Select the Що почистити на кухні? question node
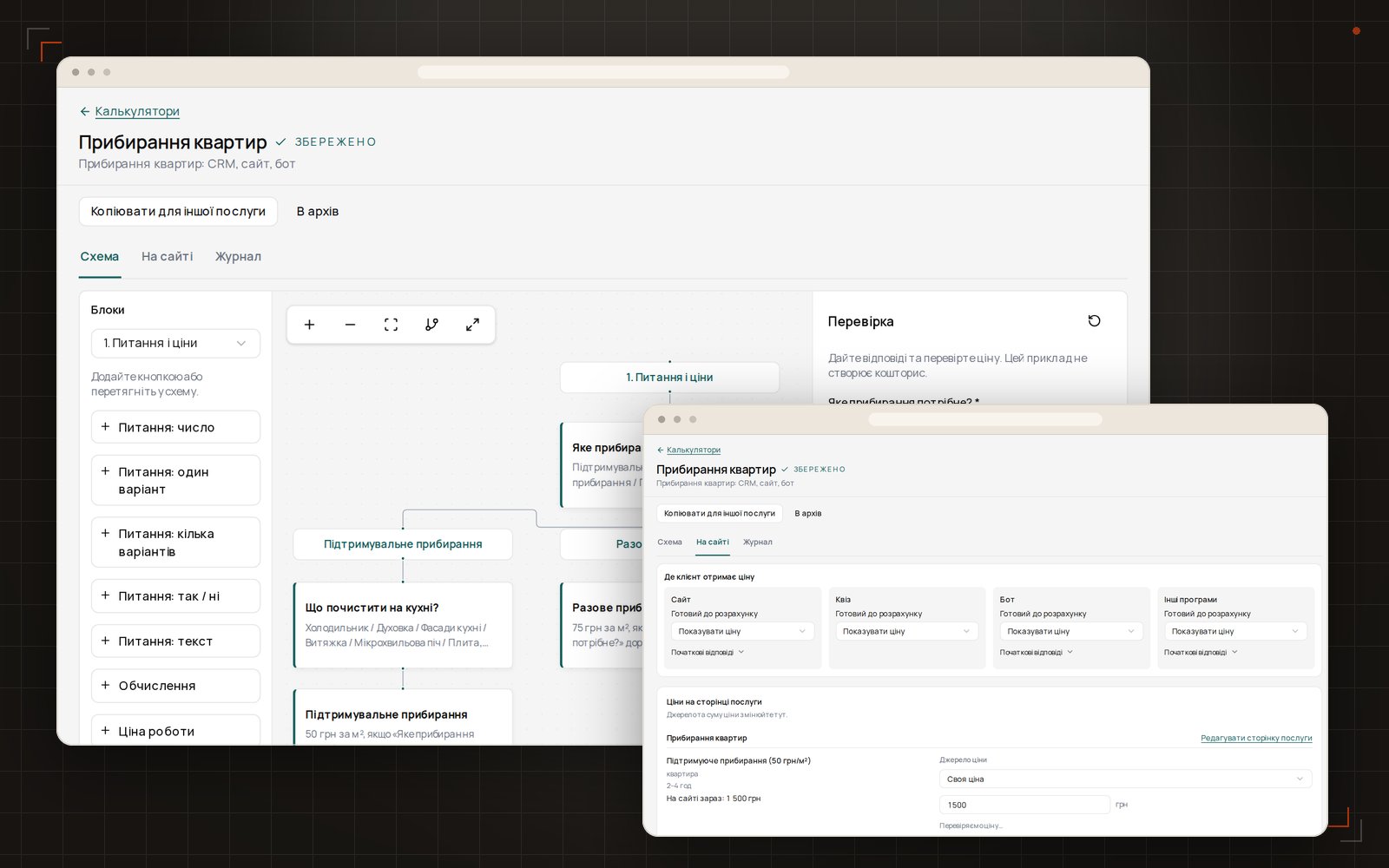 pos(403,625)
